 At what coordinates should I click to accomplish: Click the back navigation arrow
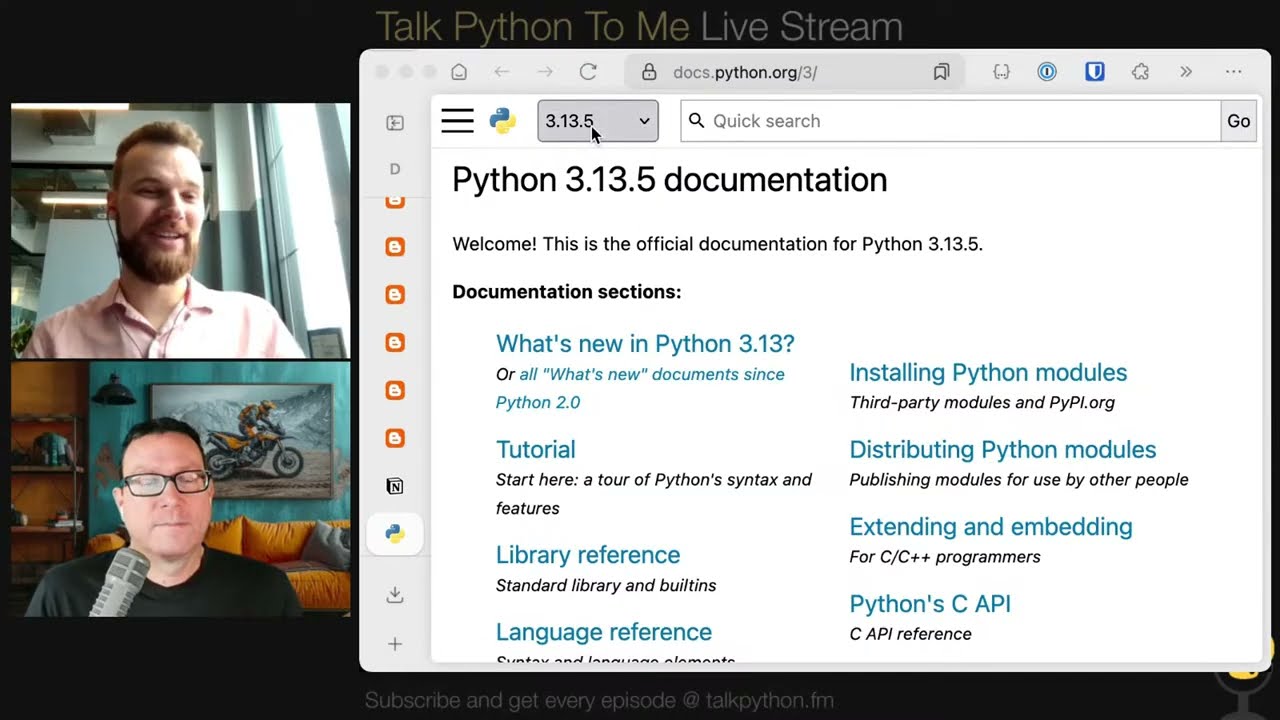click(x=501, y=71)
